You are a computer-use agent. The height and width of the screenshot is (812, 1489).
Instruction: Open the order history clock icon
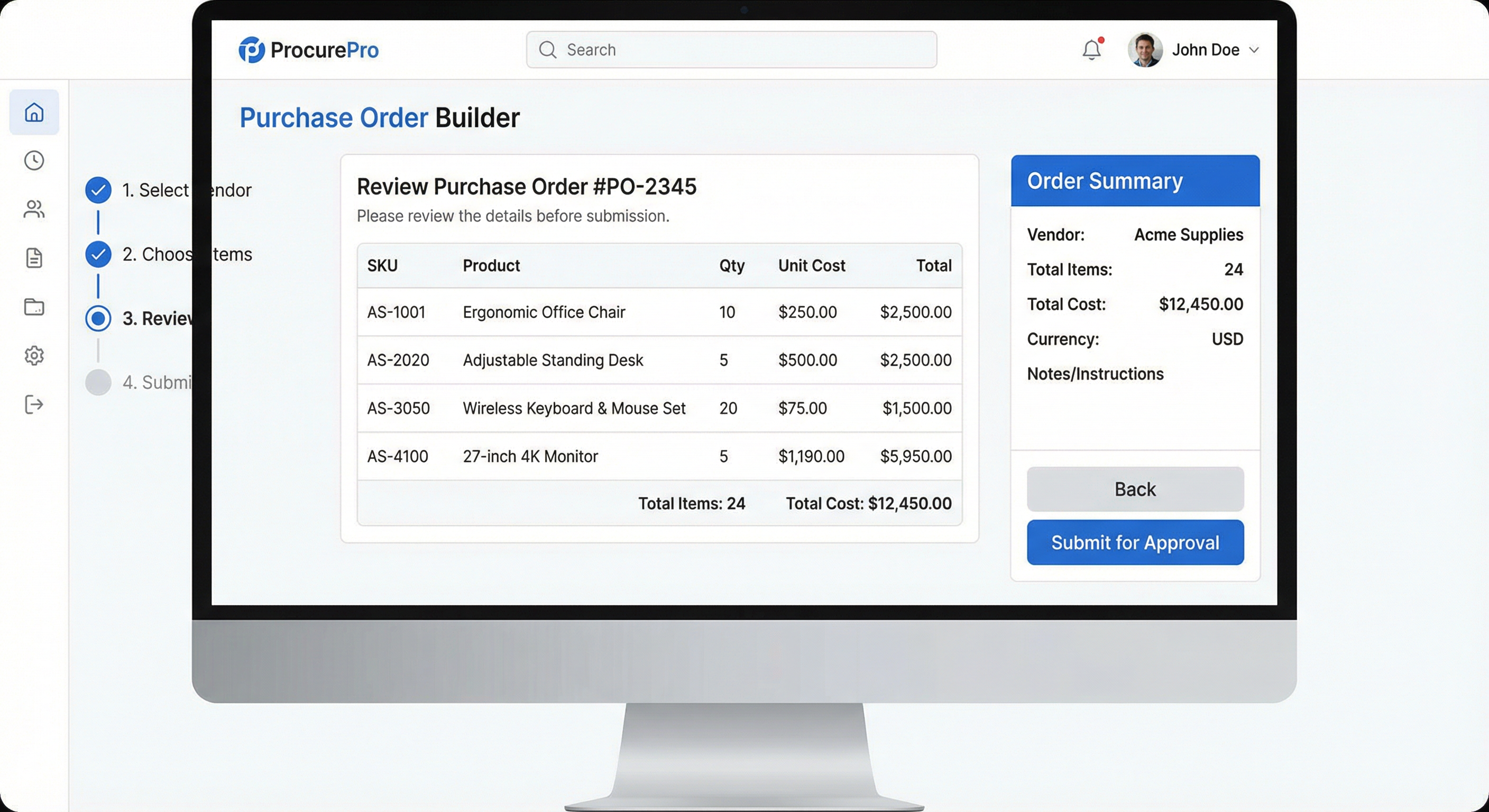pyautogui.click(x=34, y=161)
